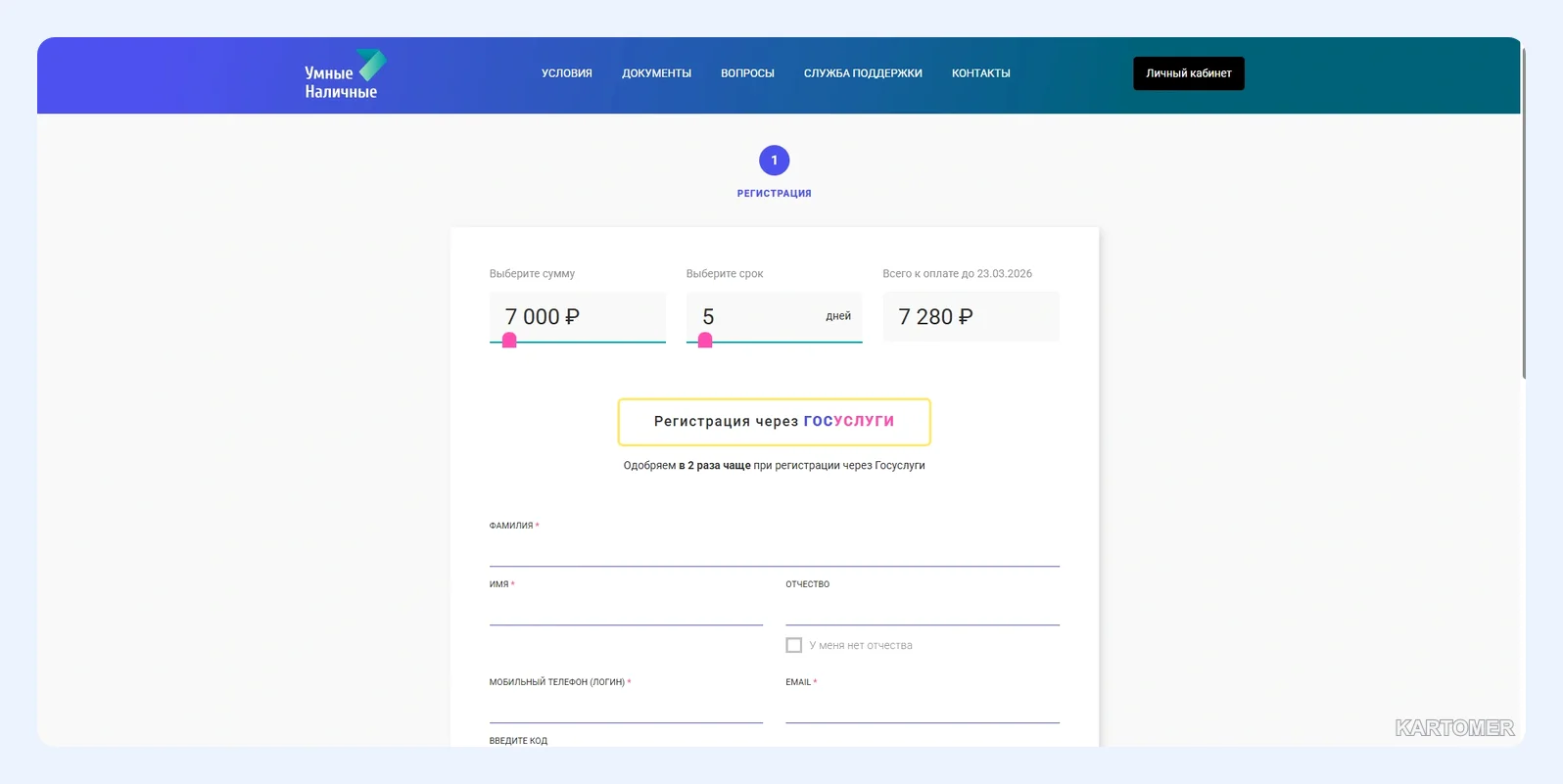Open the КОНТАКТЫ page
Image resolution: width=1563 pixels, height=784 pixels.
pyautogui.click(x=980, y=73)
